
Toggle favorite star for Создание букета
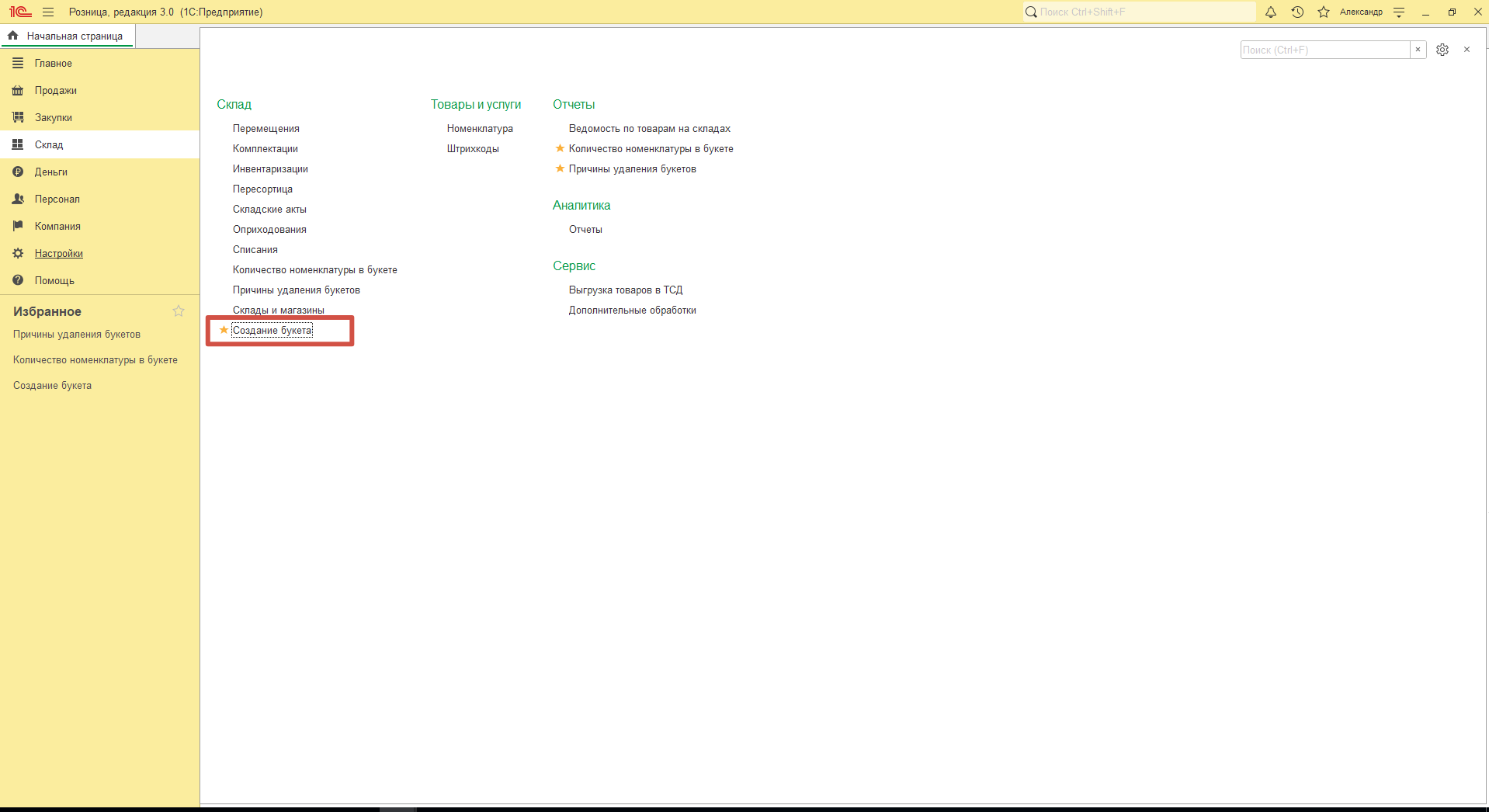click(x=224, y=330)
